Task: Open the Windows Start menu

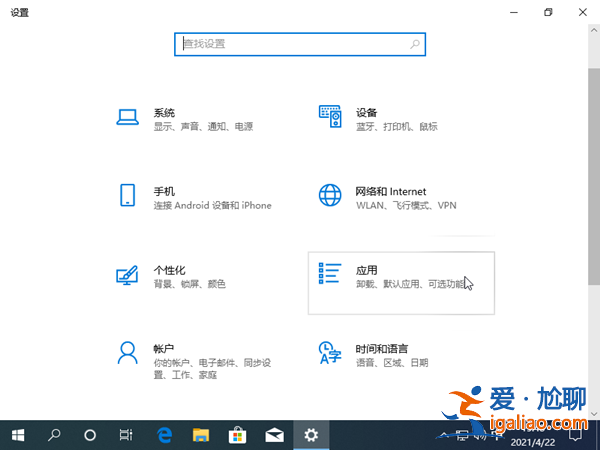Action: pos(18,435)
